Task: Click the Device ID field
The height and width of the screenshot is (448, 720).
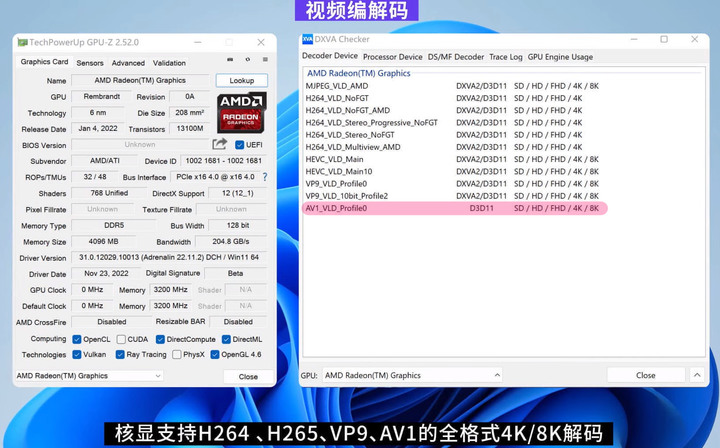Action: pos(223,161)
